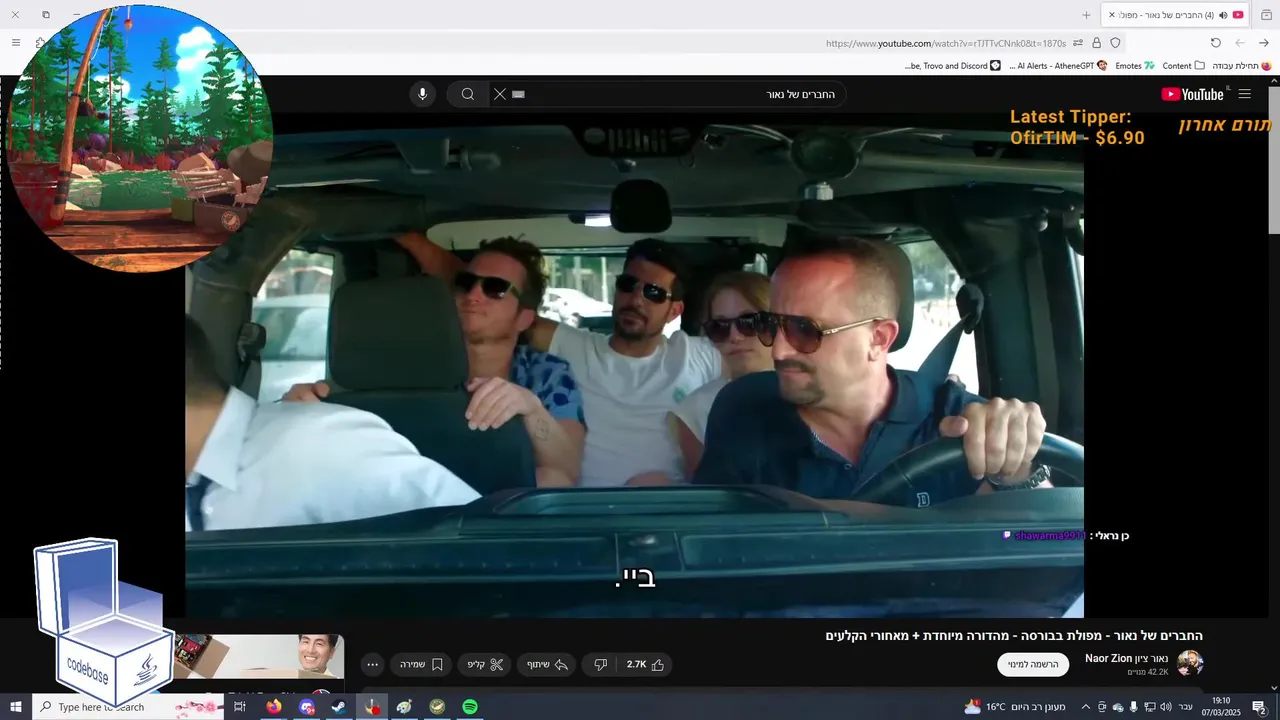1280x720 pixels.
Task: Switch input language עבר indicator
Action: 1186,707
